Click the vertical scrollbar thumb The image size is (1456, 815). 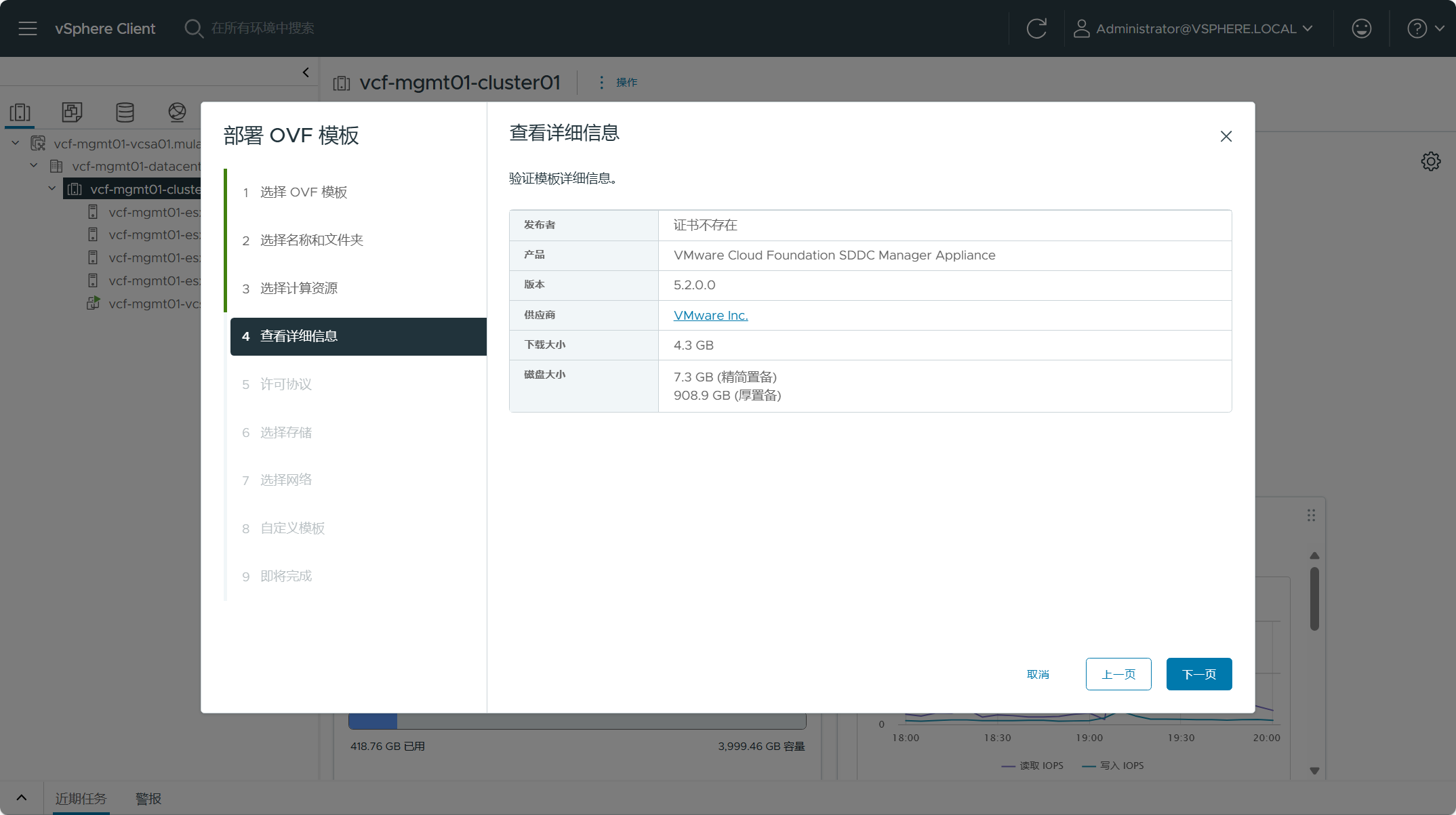(x=1314, y=599)
